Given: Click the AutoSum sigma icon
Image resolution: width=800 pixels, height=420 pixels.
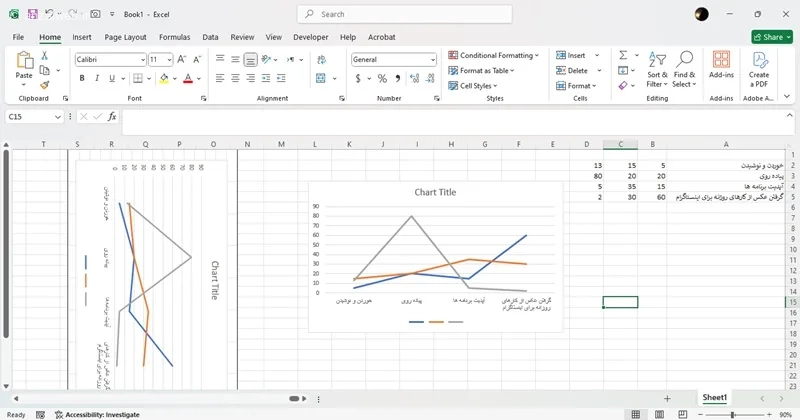Looking at the screenshot, I should tap(623, 55).
